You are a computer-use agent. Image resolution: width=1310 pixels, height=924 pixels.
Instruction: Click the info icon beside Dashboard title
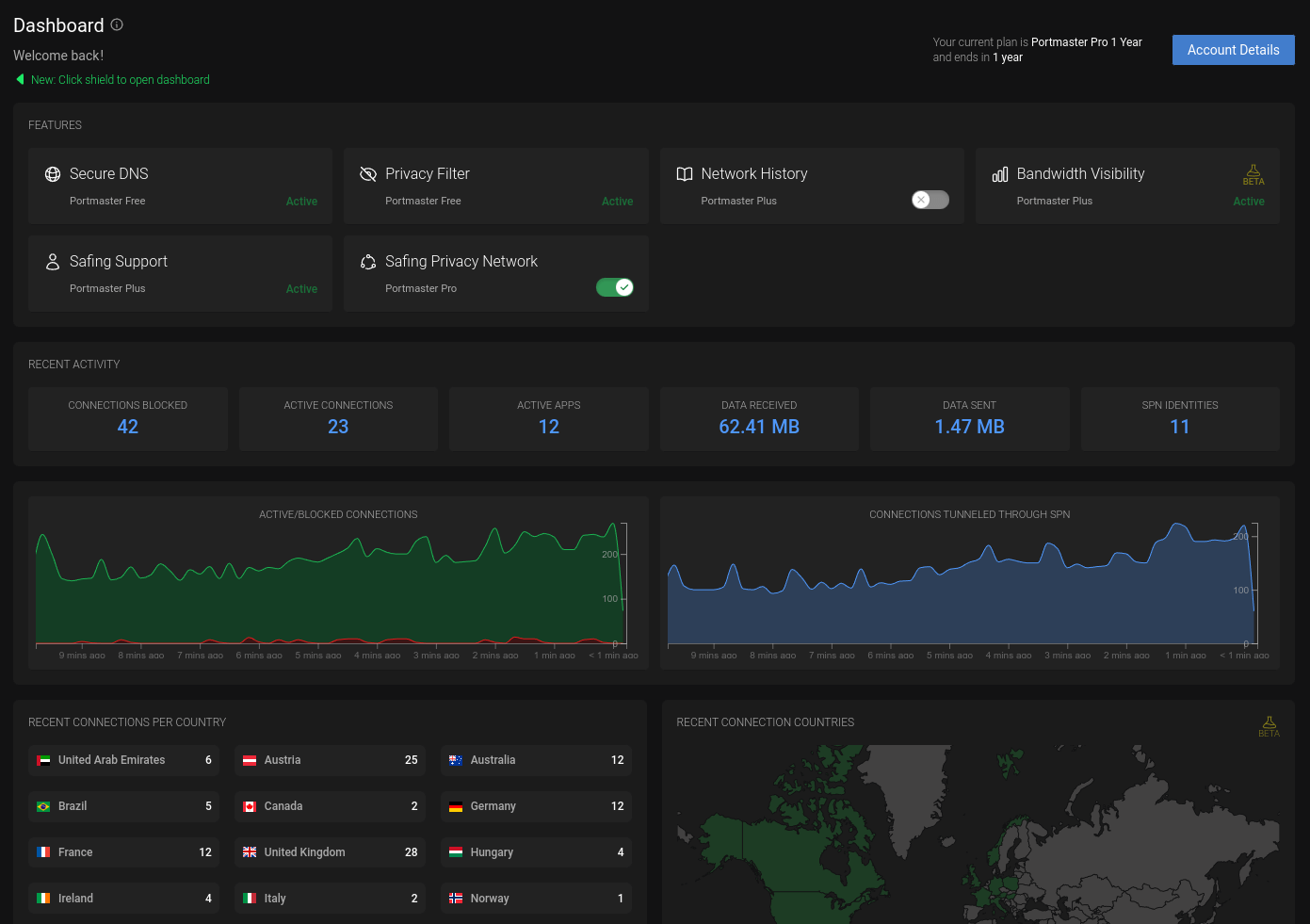(x=117, y=24)
